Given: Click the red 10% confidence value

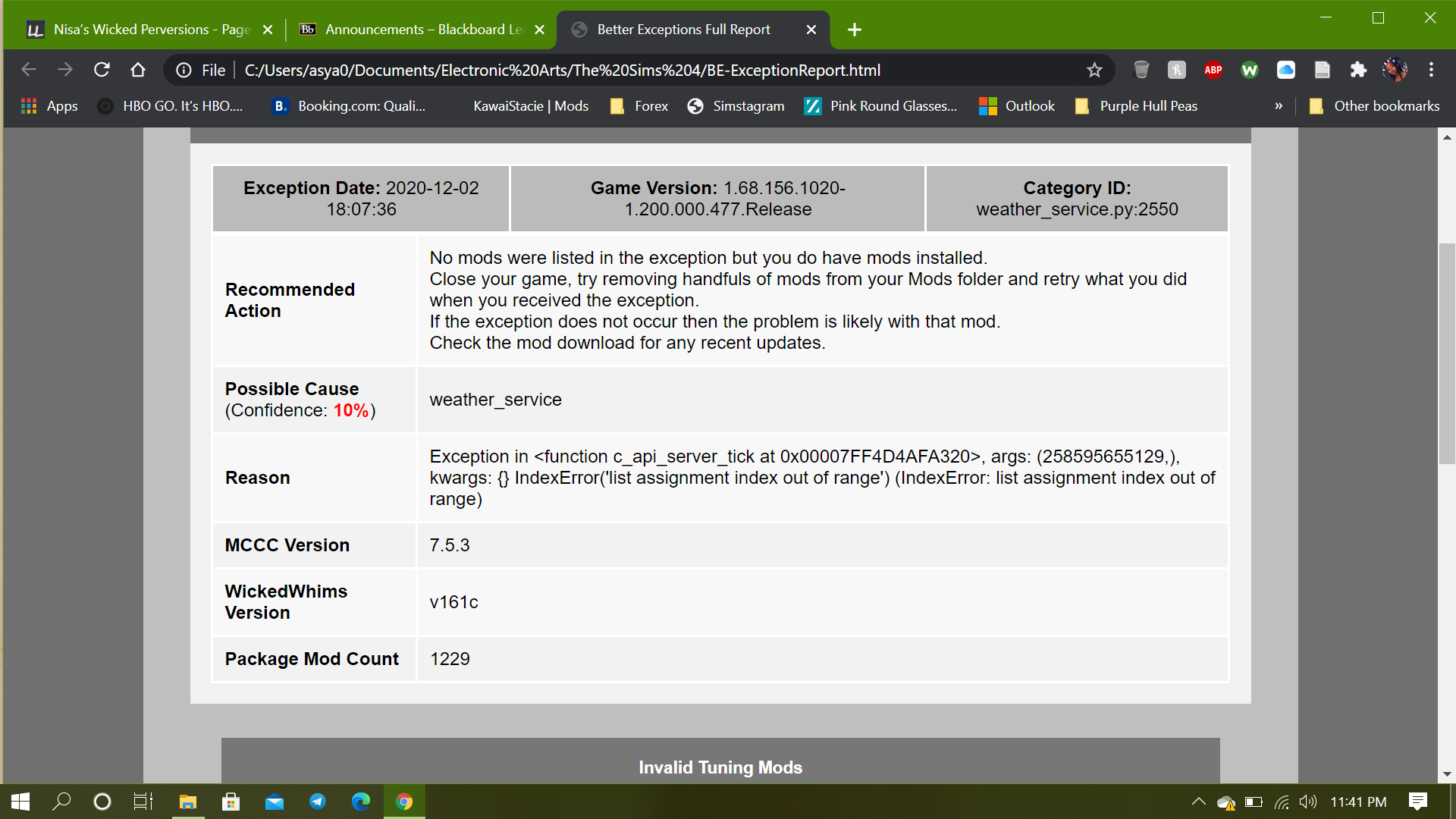Looking at the screenshot, I should tap(351, 410).
